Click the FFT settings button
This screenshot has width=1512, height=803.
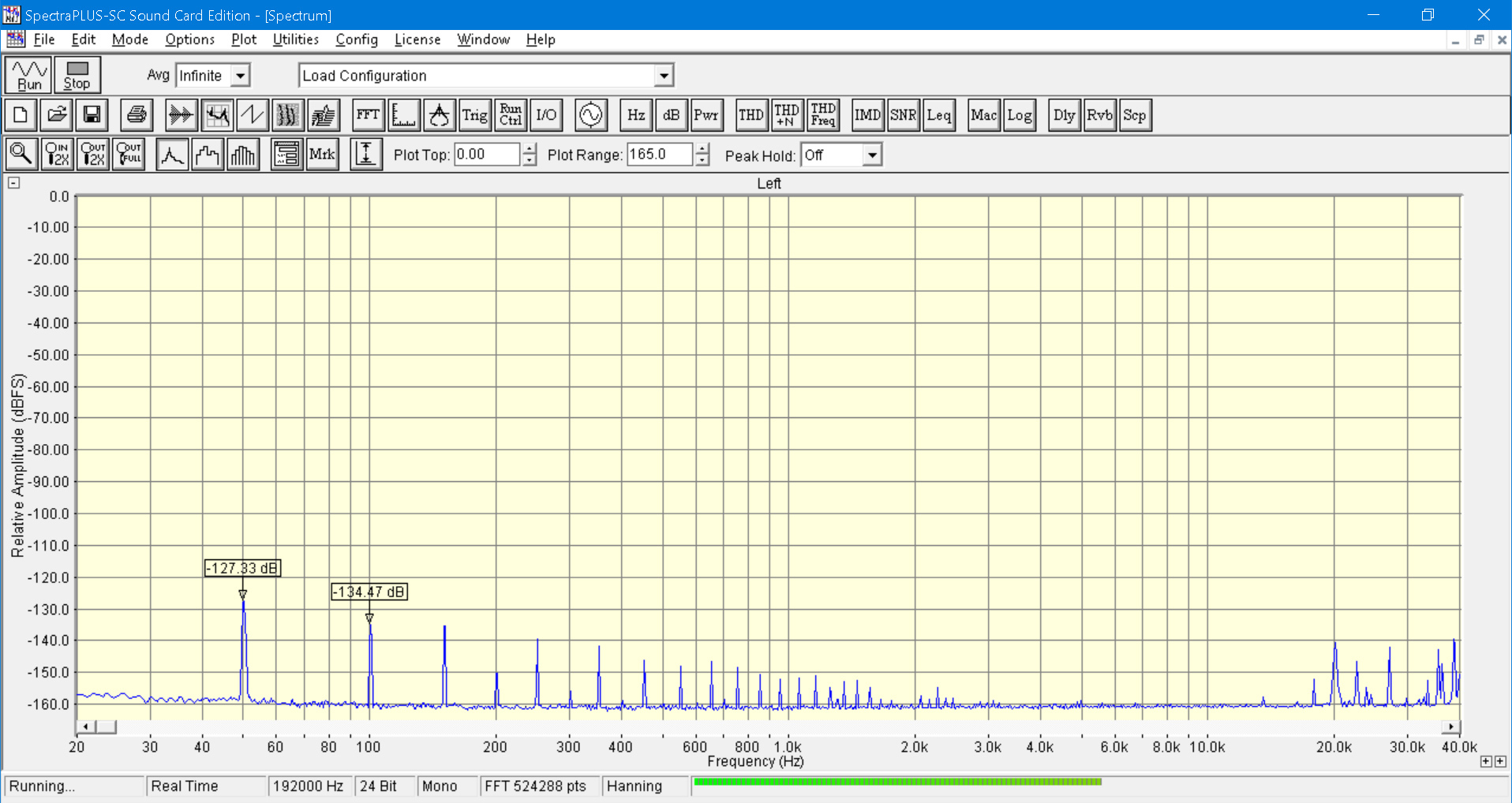(368, 115)
